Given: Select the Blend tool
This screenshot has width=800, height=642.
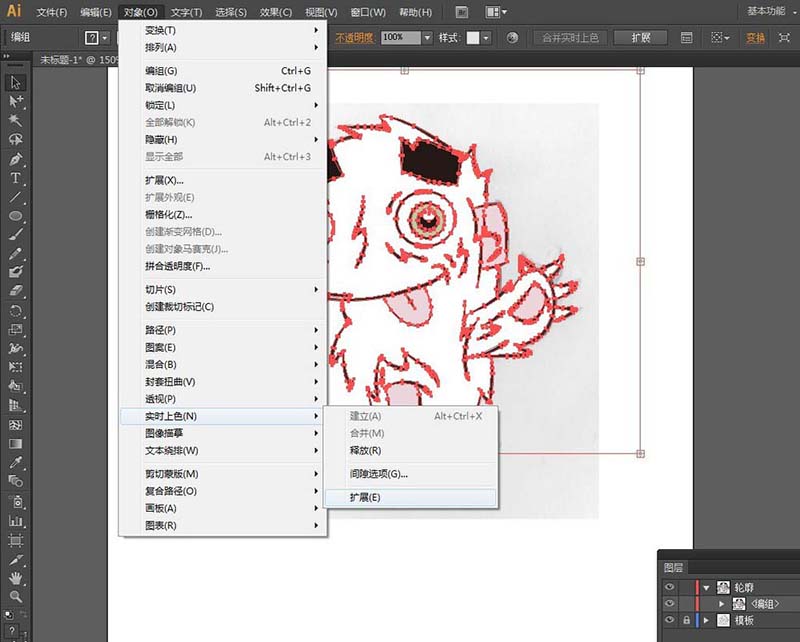Looking at the screenshot, I should 15,481.
